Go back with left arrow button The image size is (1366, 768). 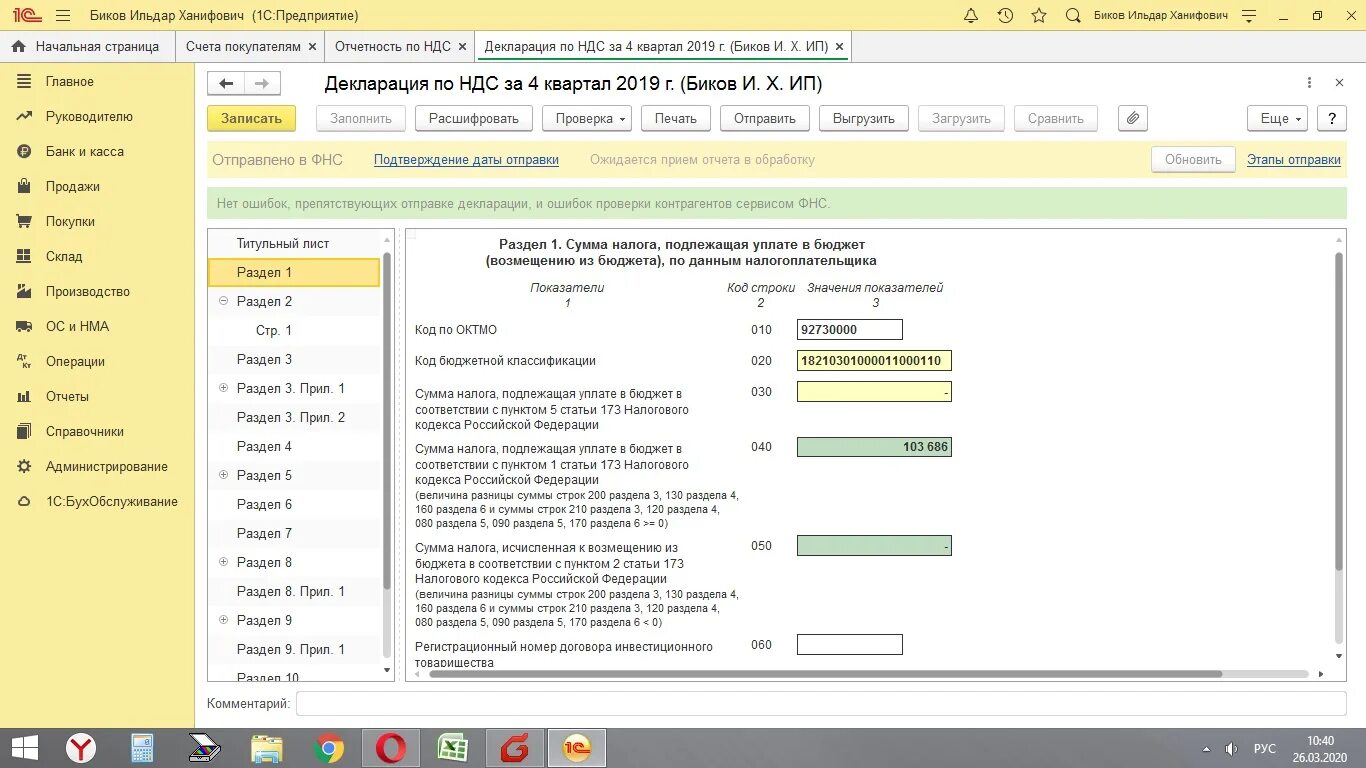point(226,84)
